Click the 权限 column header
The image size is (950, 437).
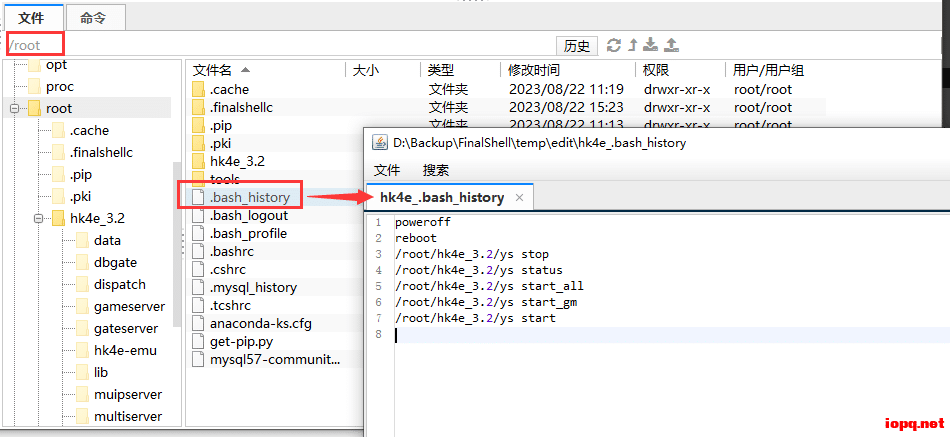click(656, 70)
